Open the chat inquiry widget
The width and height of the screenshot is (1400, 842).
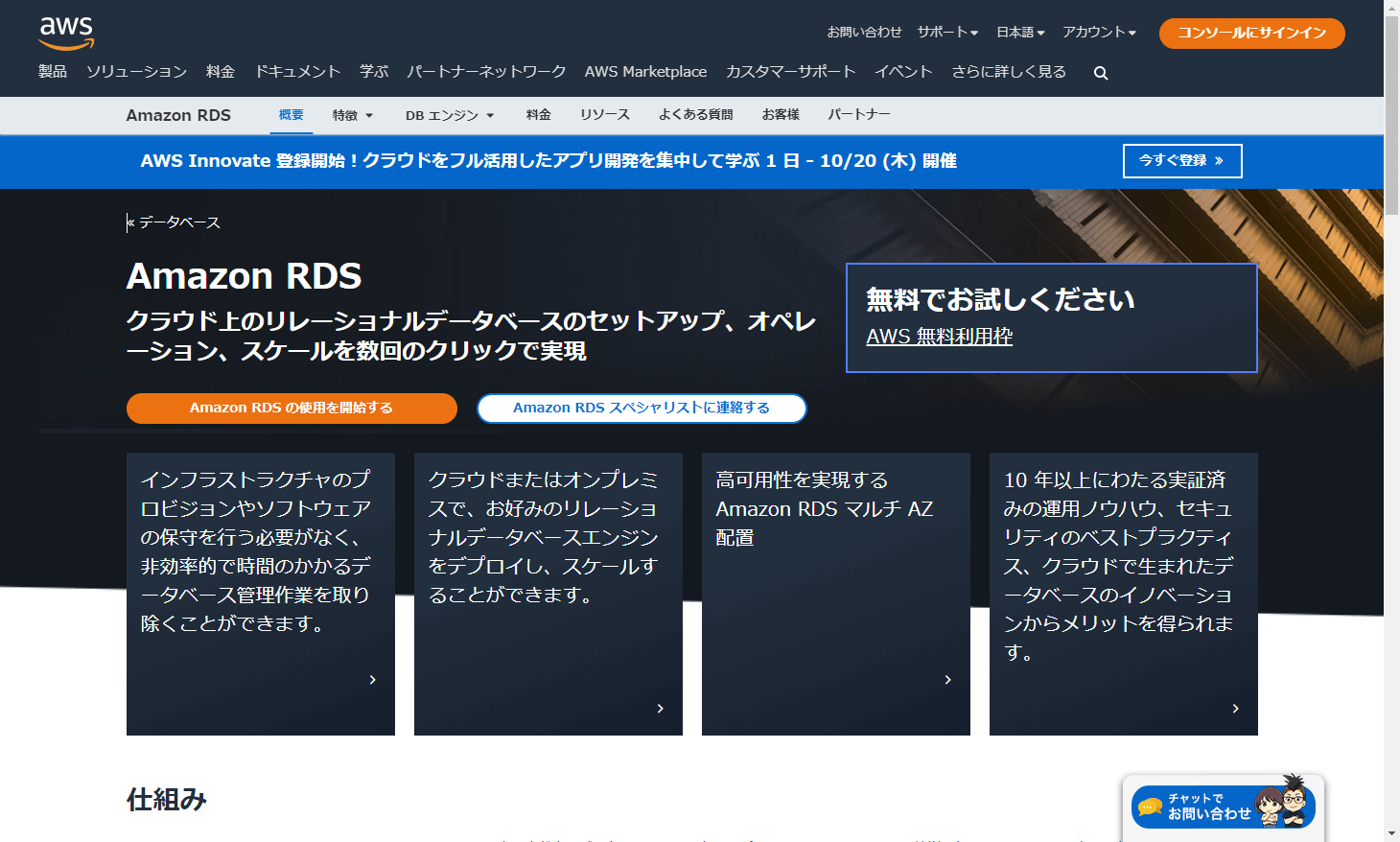pyautogui.click(x=1224, y=806)
